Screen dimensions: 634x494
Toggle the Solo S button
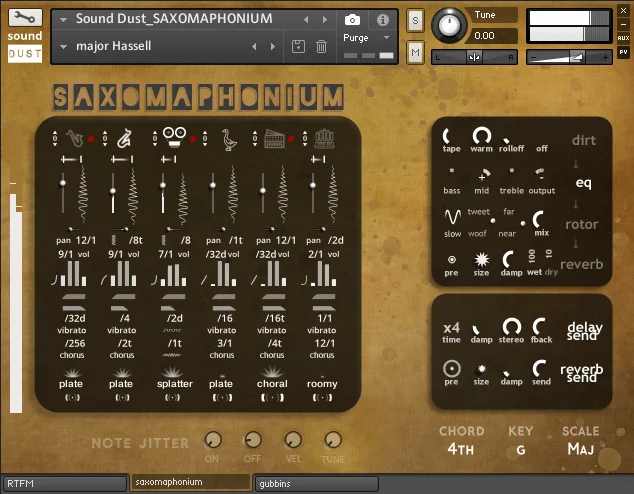pyautogui.click(x=415, y=20)
